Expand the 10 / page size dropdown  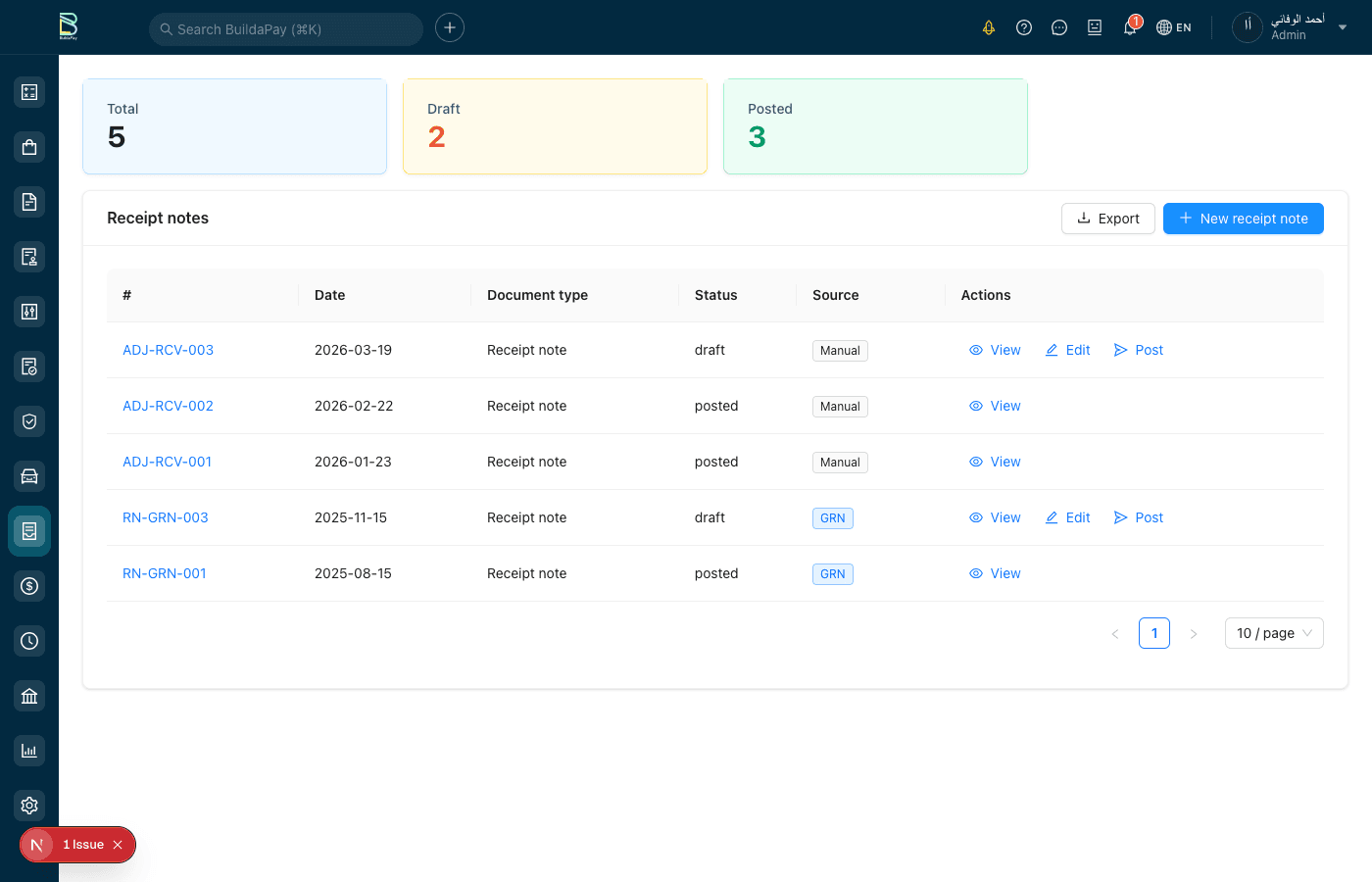(1273, 633)
